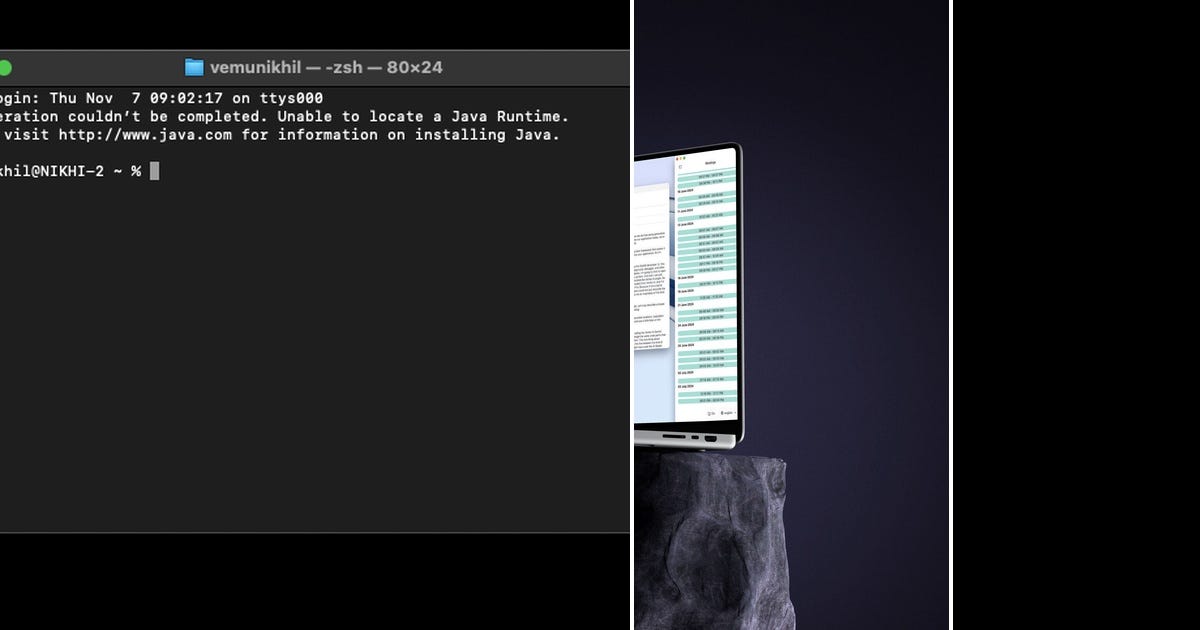Click the small counter icon at the panel's bottom left
This screenshot has height=630, width=1200.
[708, 412]
